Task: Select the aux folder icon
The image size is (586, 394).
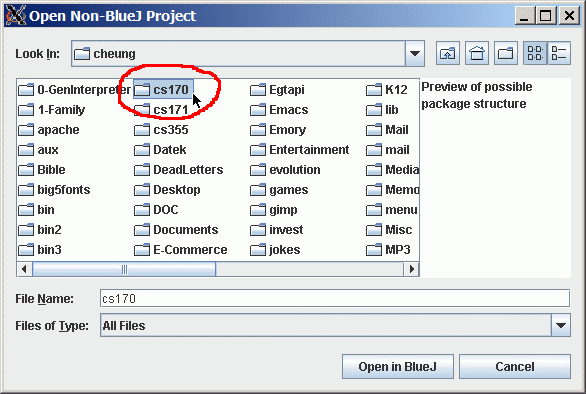Action: click(26, 150)
